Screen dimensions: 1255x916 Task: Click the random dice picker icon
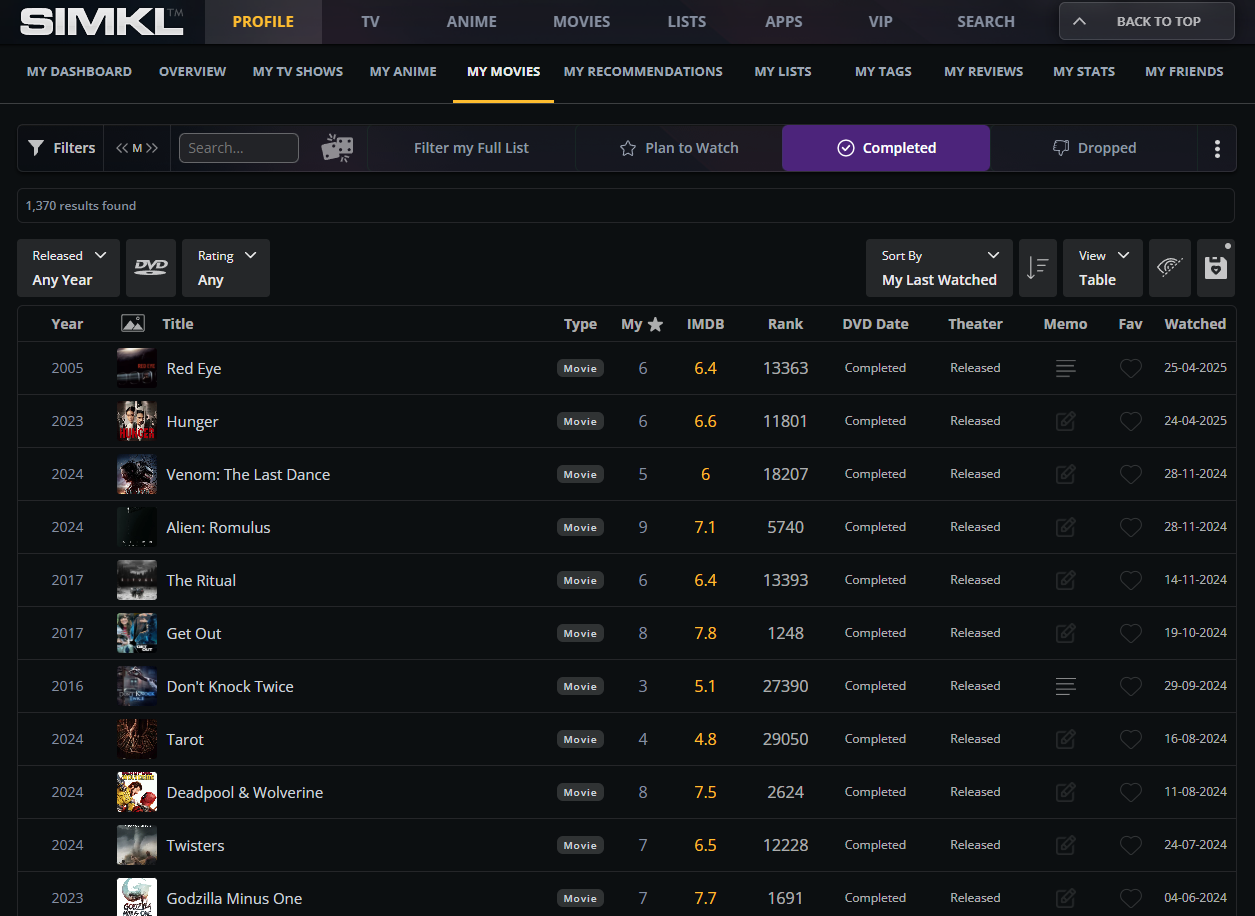tap(337, 148)
